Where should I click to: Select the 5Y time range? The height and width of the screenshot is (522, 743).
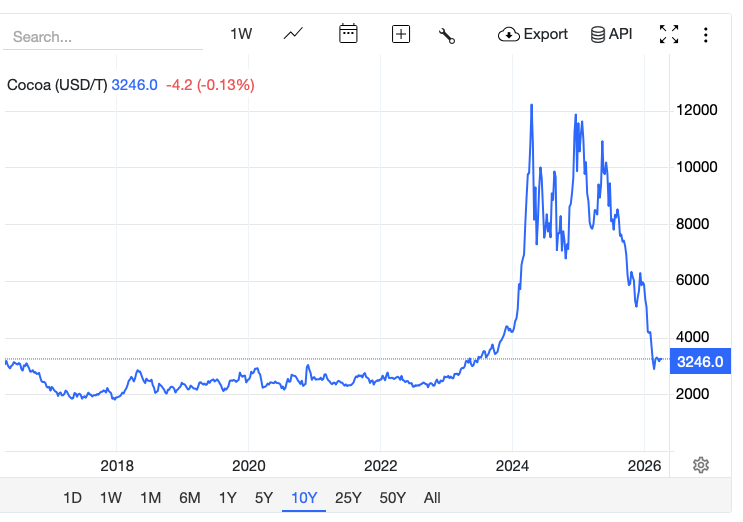264,498
